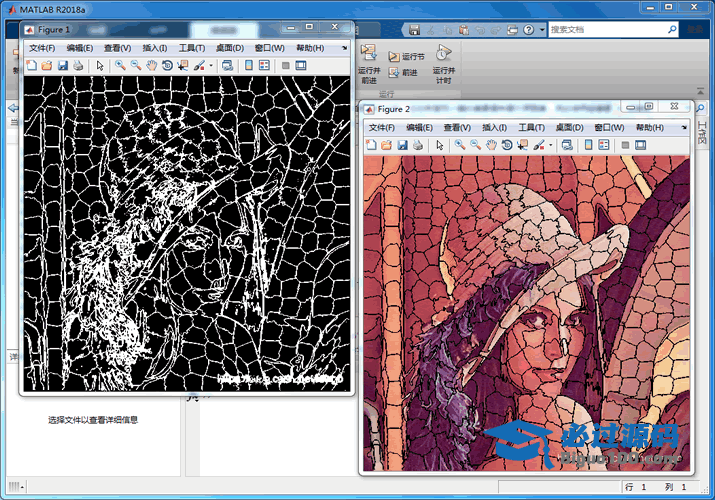The image size is (715, 500).
Task: Activate Zoom Out tool in Figure 2
Action: [475, 145]
